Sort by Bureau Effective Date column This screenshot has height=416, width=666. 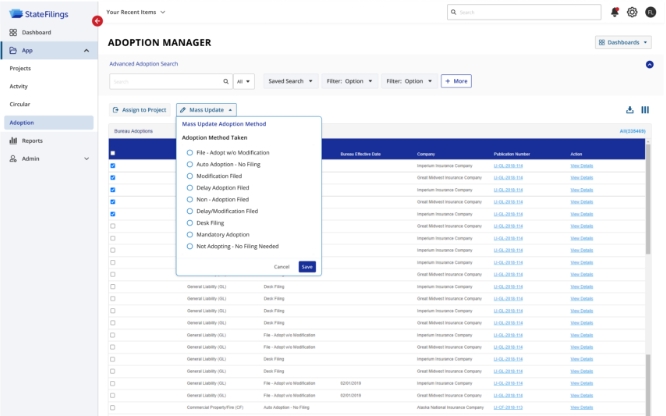point(361,154)
